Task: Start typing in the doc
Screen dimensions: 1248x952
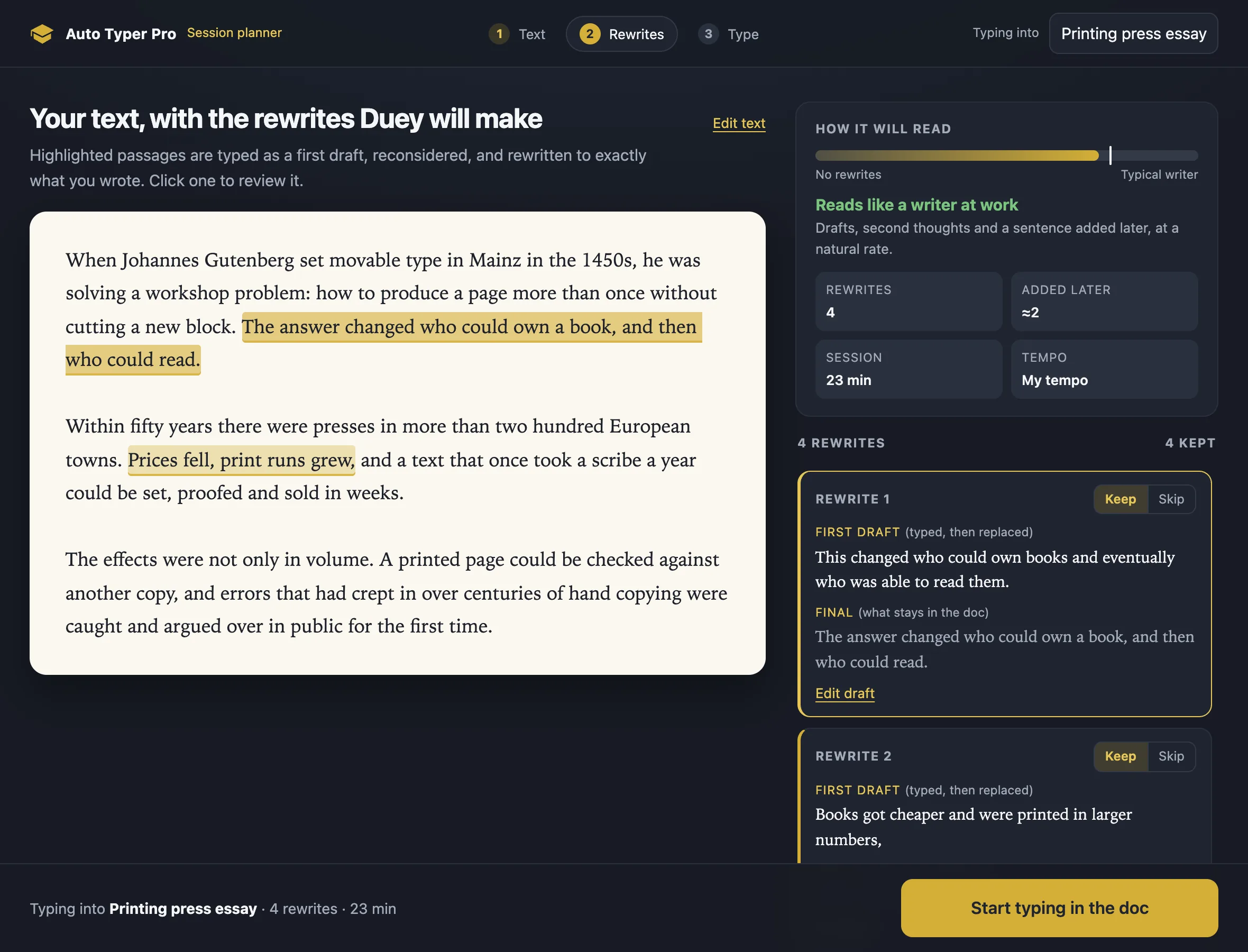Action: pos(1059,908)
